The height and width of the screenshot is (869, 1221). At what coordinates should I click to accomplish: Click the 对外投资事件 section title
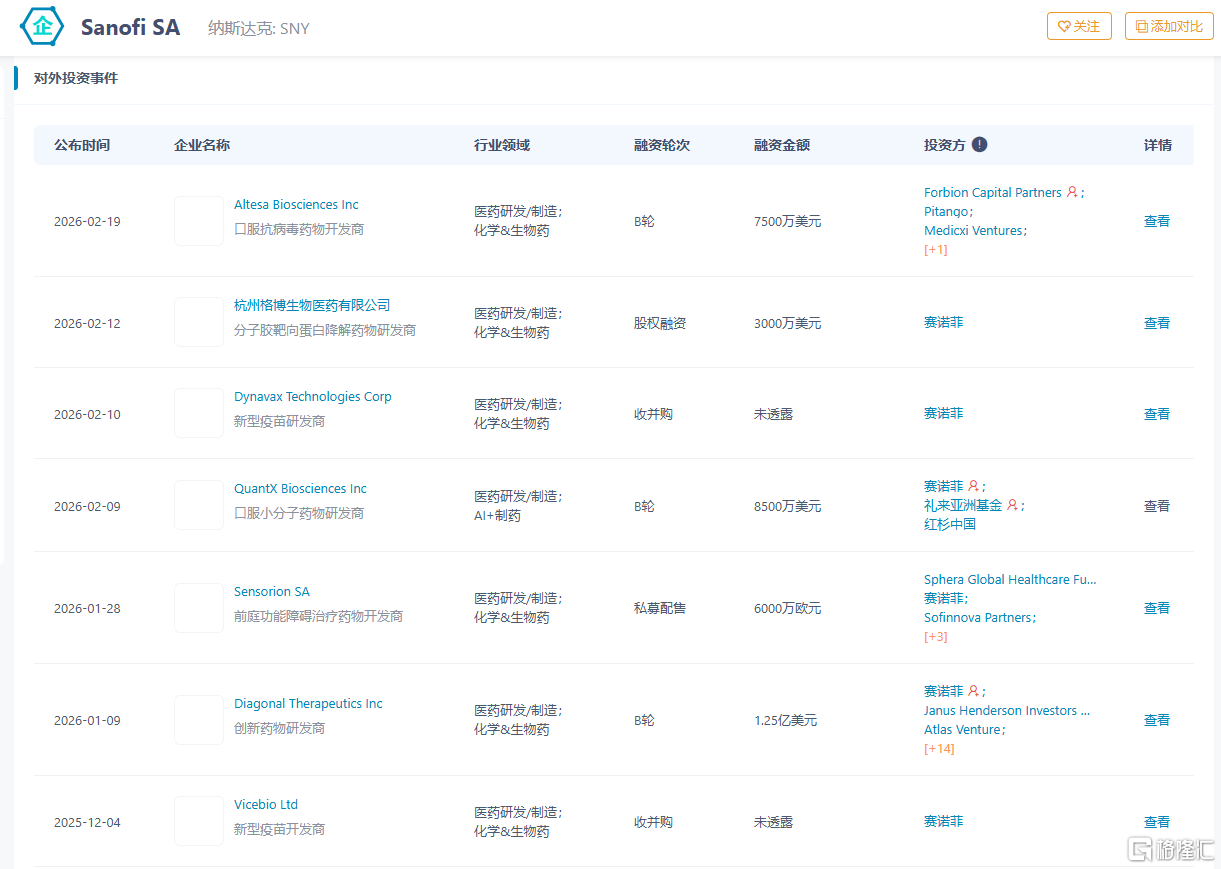[x=76, y=78]
